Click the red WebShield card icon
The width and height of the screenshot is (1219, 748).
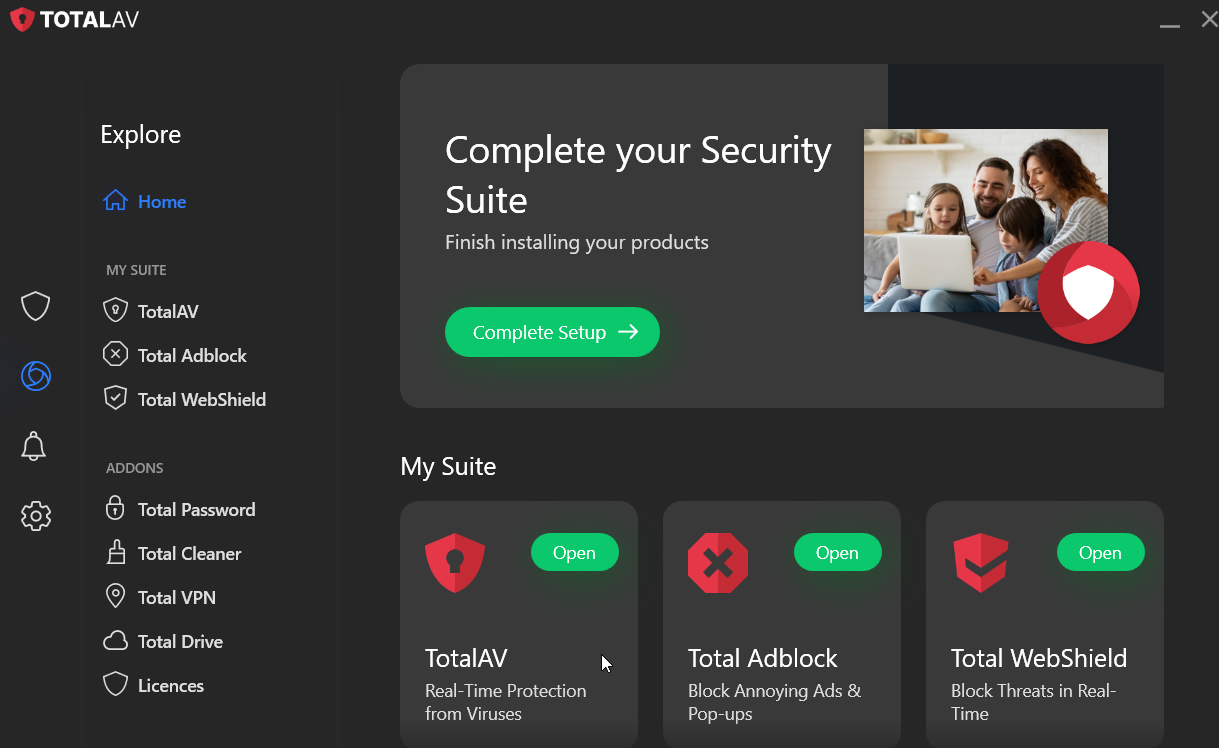[x=981, y=563]
